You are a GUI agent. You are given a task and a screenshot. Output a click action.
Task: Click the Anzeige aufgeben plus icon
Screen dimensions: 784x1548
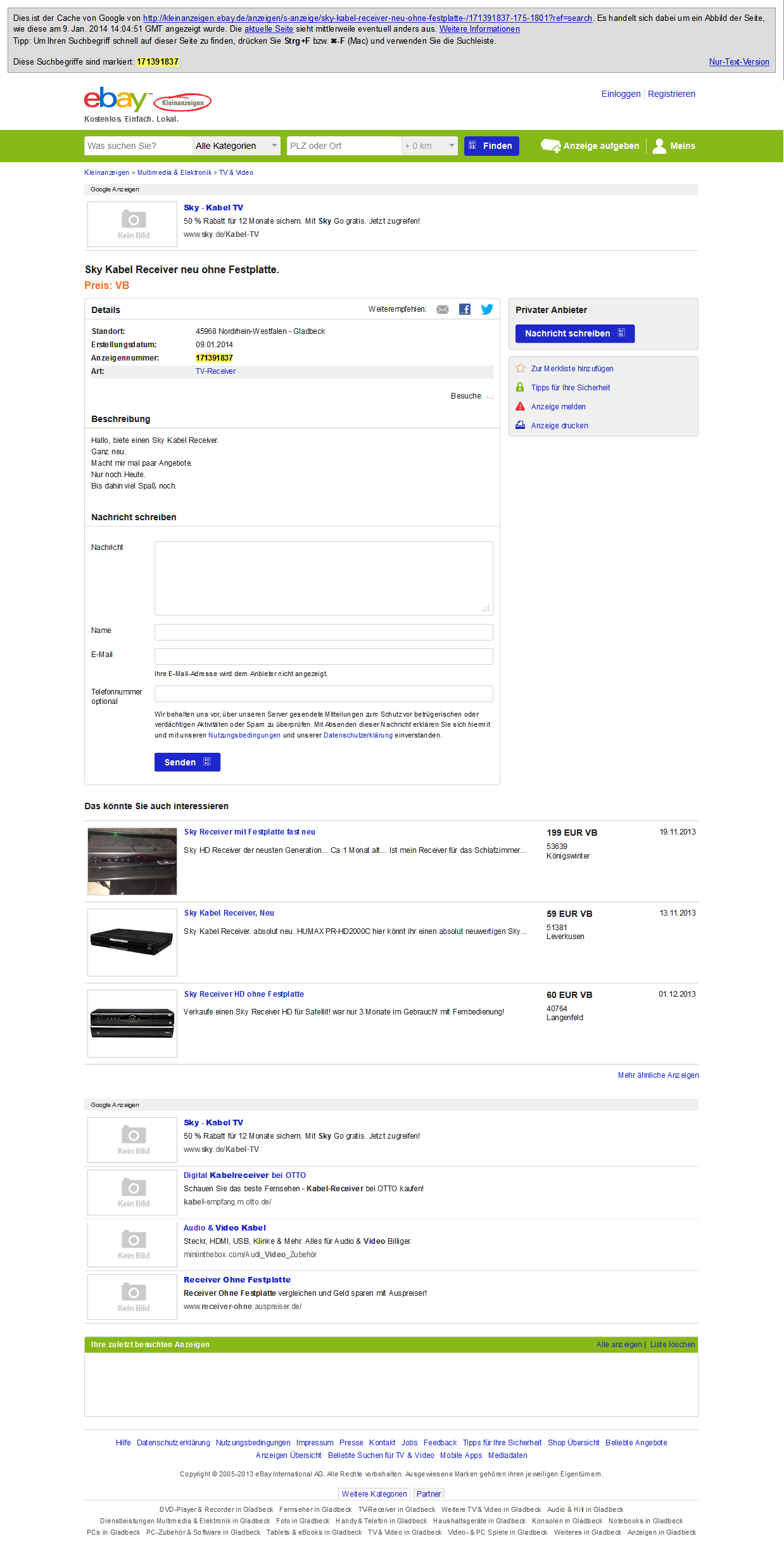pyautogui.click(x=550, y=146)
